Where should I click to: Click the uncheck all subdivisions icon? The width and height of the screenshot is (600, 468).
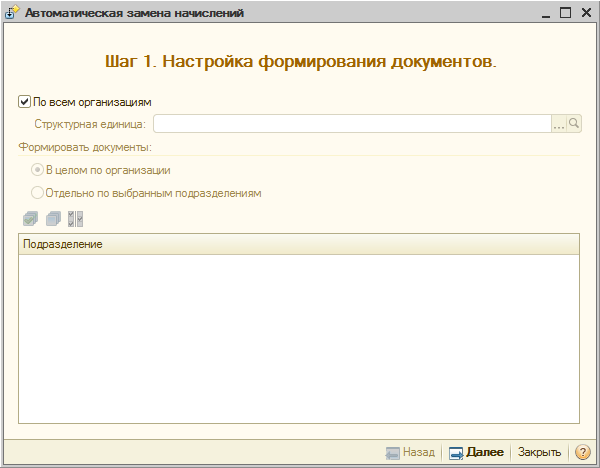point(53,219)
